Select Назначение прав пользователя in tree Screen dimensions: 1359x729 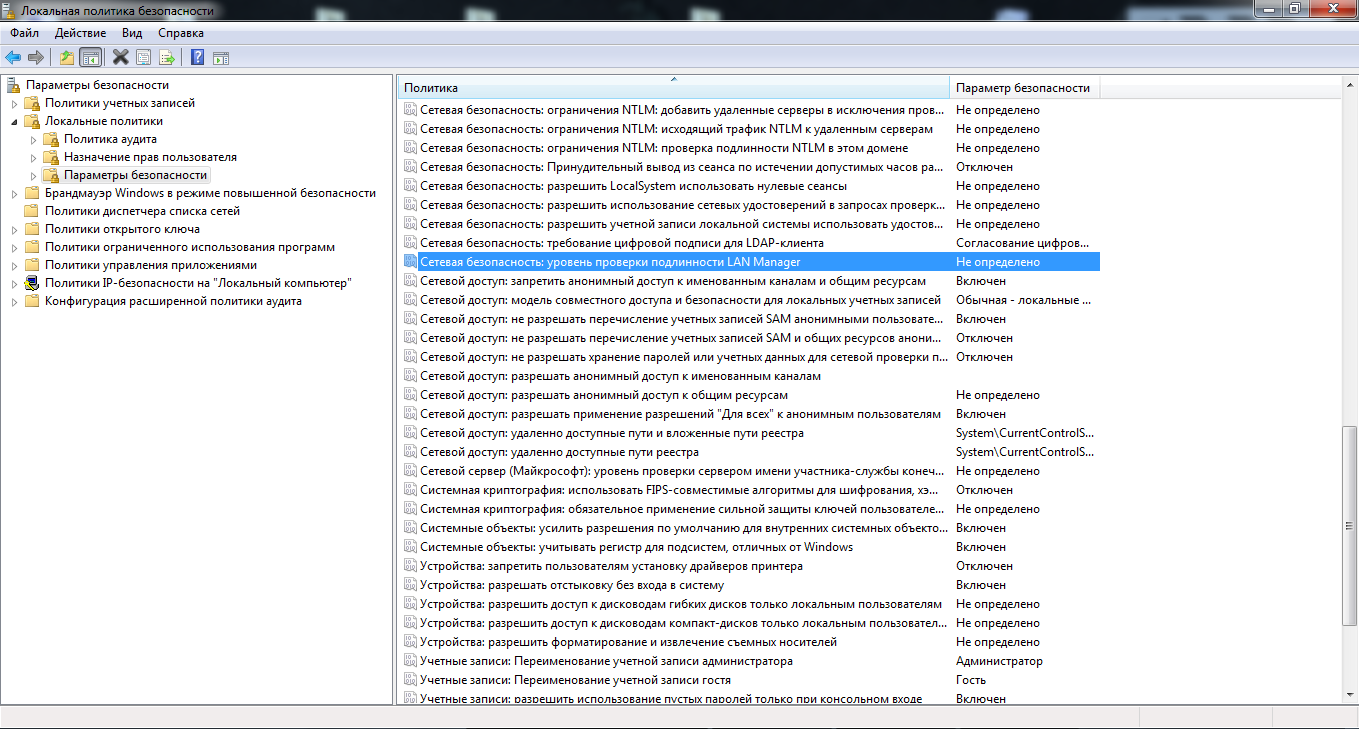click(x=150, y=157)
